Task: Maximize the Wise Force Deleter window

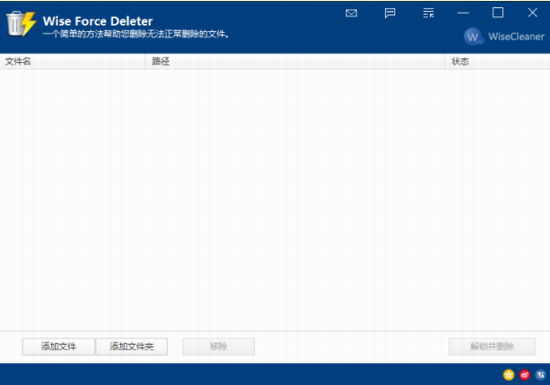Action: [x=498, y=13]
